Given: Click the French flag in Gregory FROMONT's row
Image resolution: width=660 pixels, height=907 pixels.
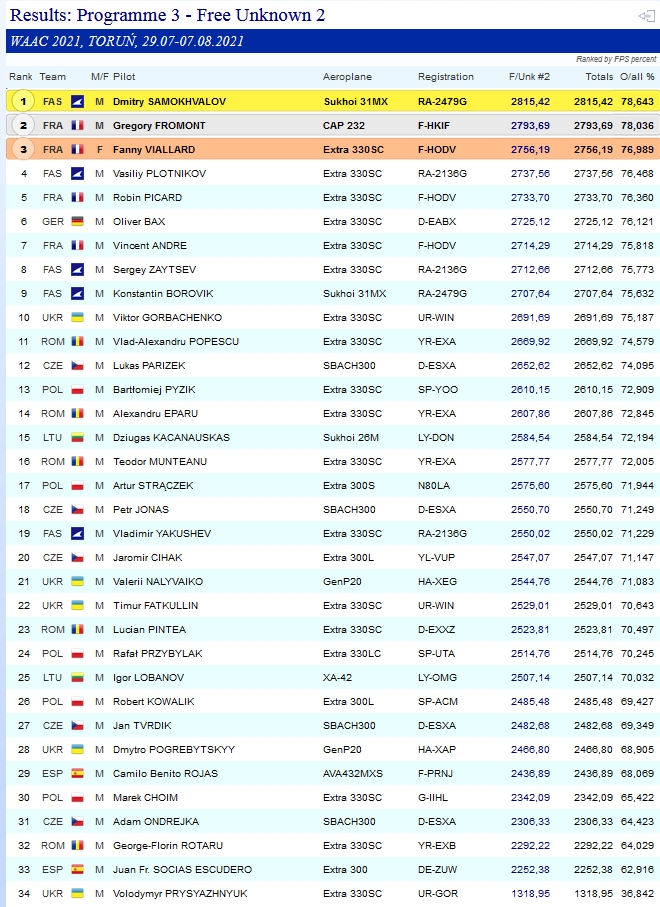Looking at the screenshot, I should point(78,126).
